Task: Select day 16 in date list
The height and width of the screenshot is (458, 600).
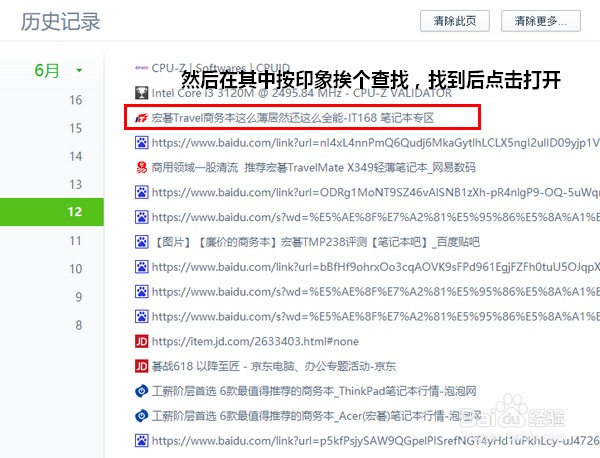Action: (x=75, y=100)
